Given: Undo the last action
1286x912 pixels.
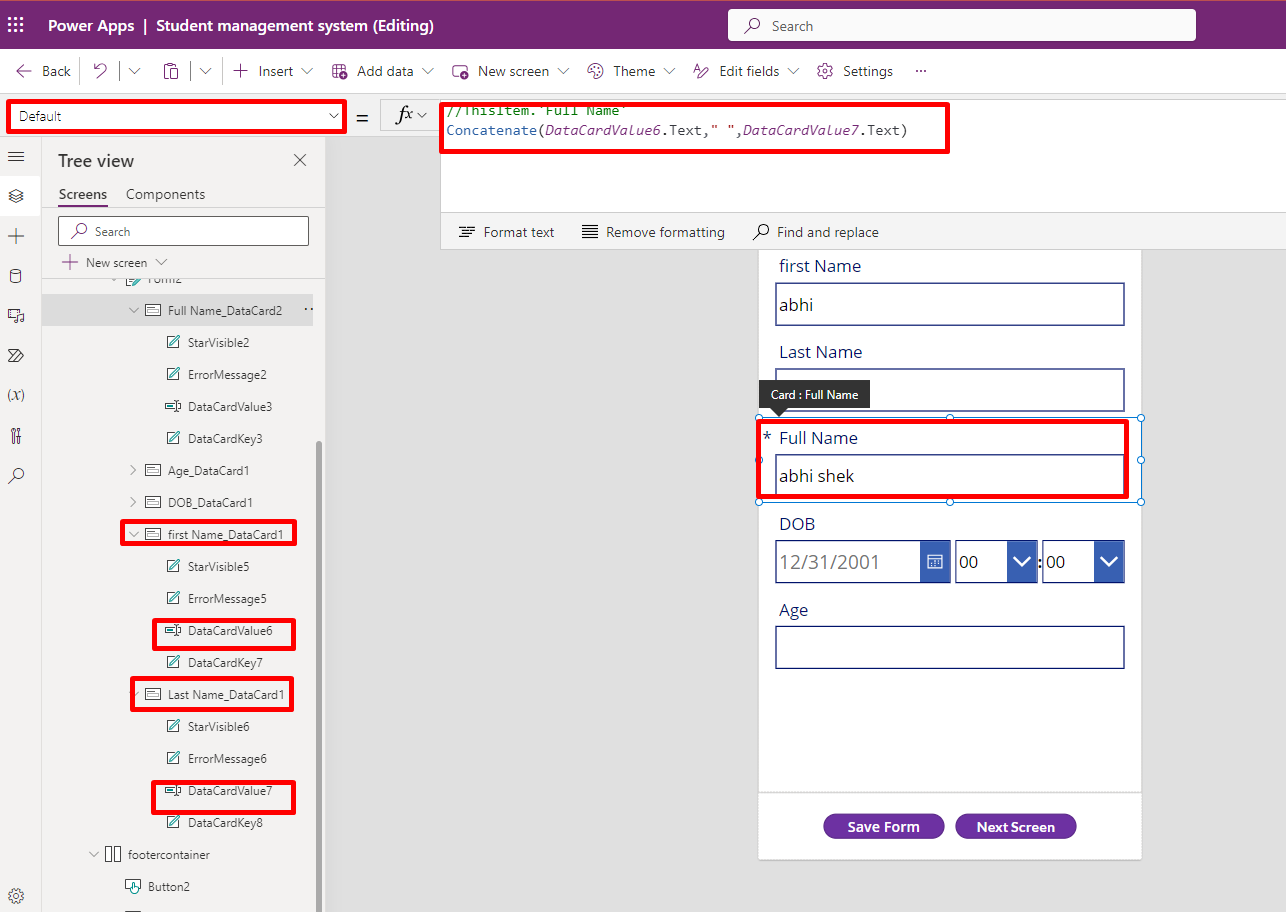Looking at the screenshot, I should (100, 71).
